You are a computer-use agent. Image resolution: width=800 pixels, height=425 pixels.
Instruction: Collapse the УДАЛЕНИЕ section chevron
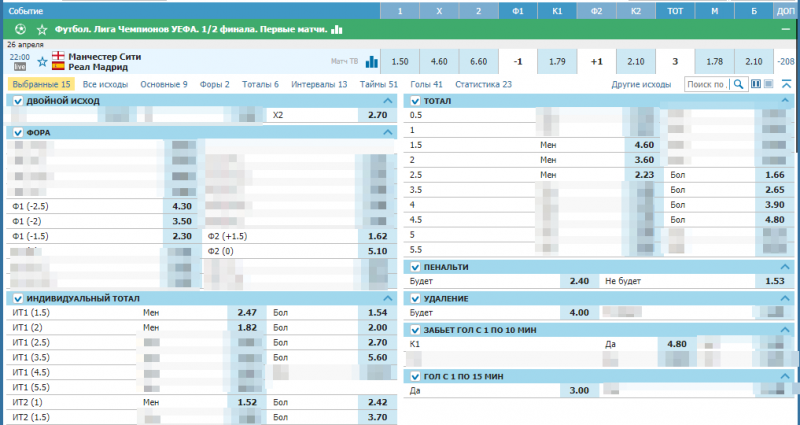tap(786, 298)
